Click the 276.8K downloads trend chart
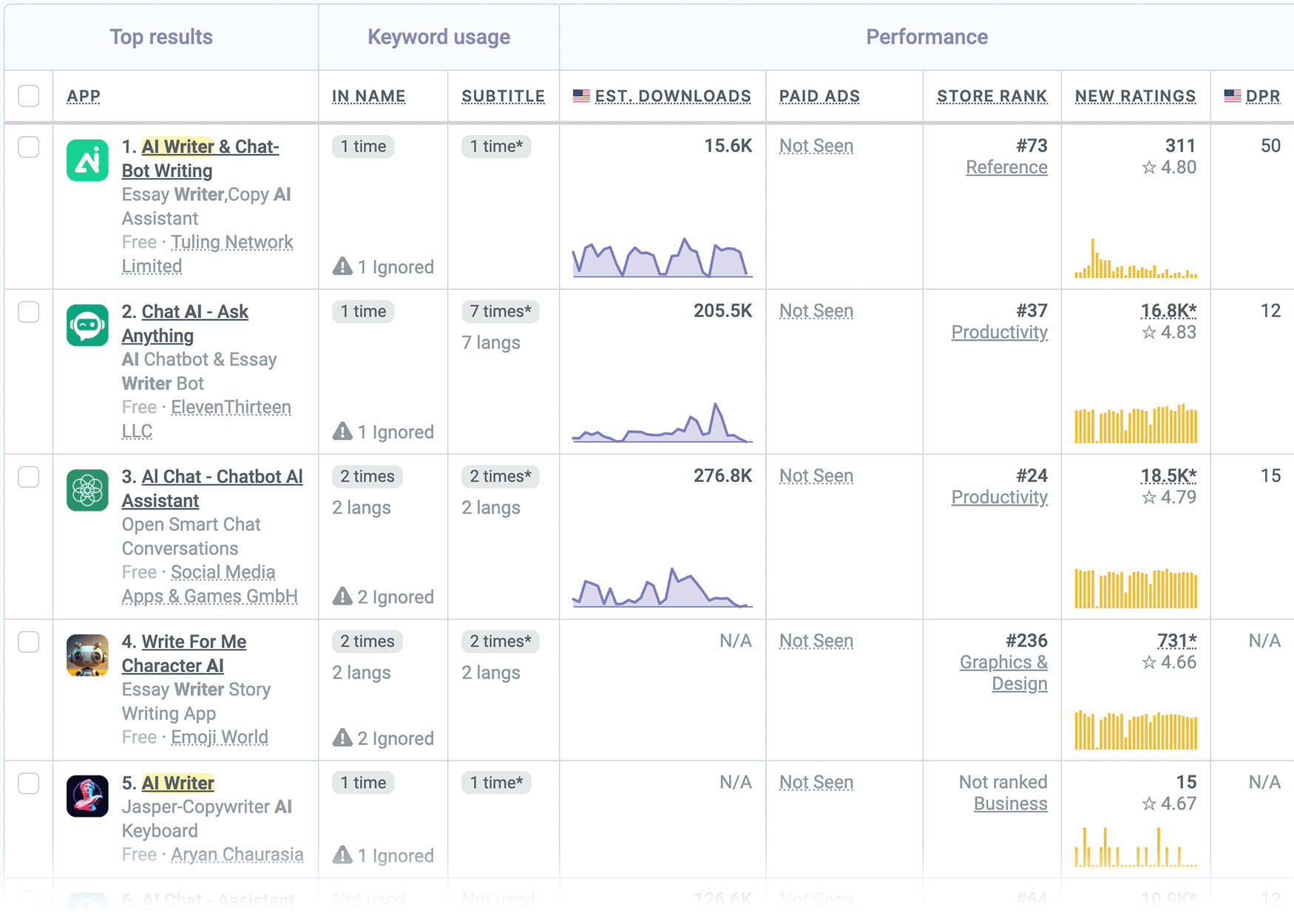Viewport: 1294px width, 924px height. [663, 587]
